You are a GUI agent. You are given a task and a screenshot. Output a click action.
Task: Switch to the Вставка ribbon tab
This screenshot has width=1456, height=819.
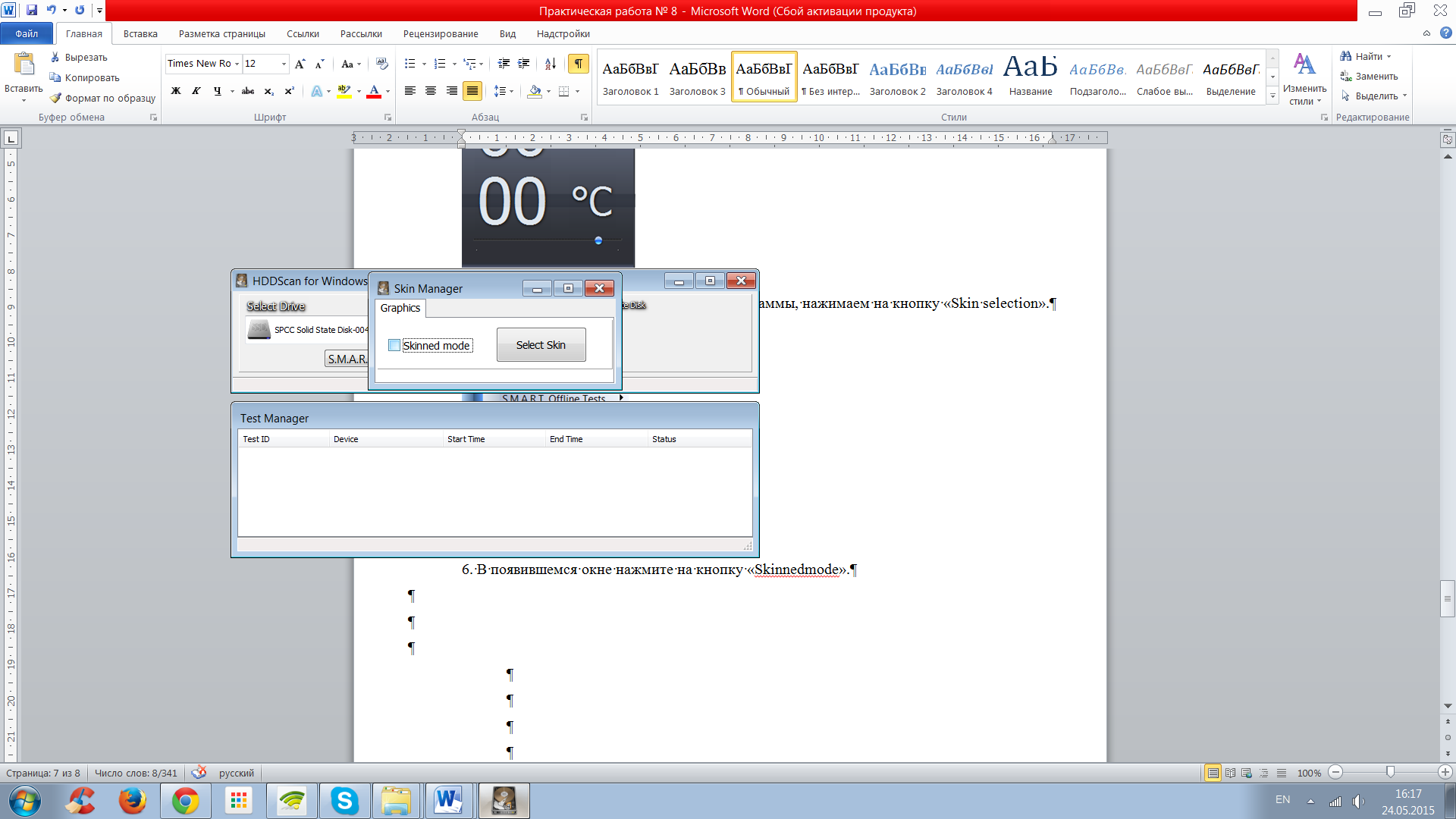pyautogui.click(x=140, y=33)
